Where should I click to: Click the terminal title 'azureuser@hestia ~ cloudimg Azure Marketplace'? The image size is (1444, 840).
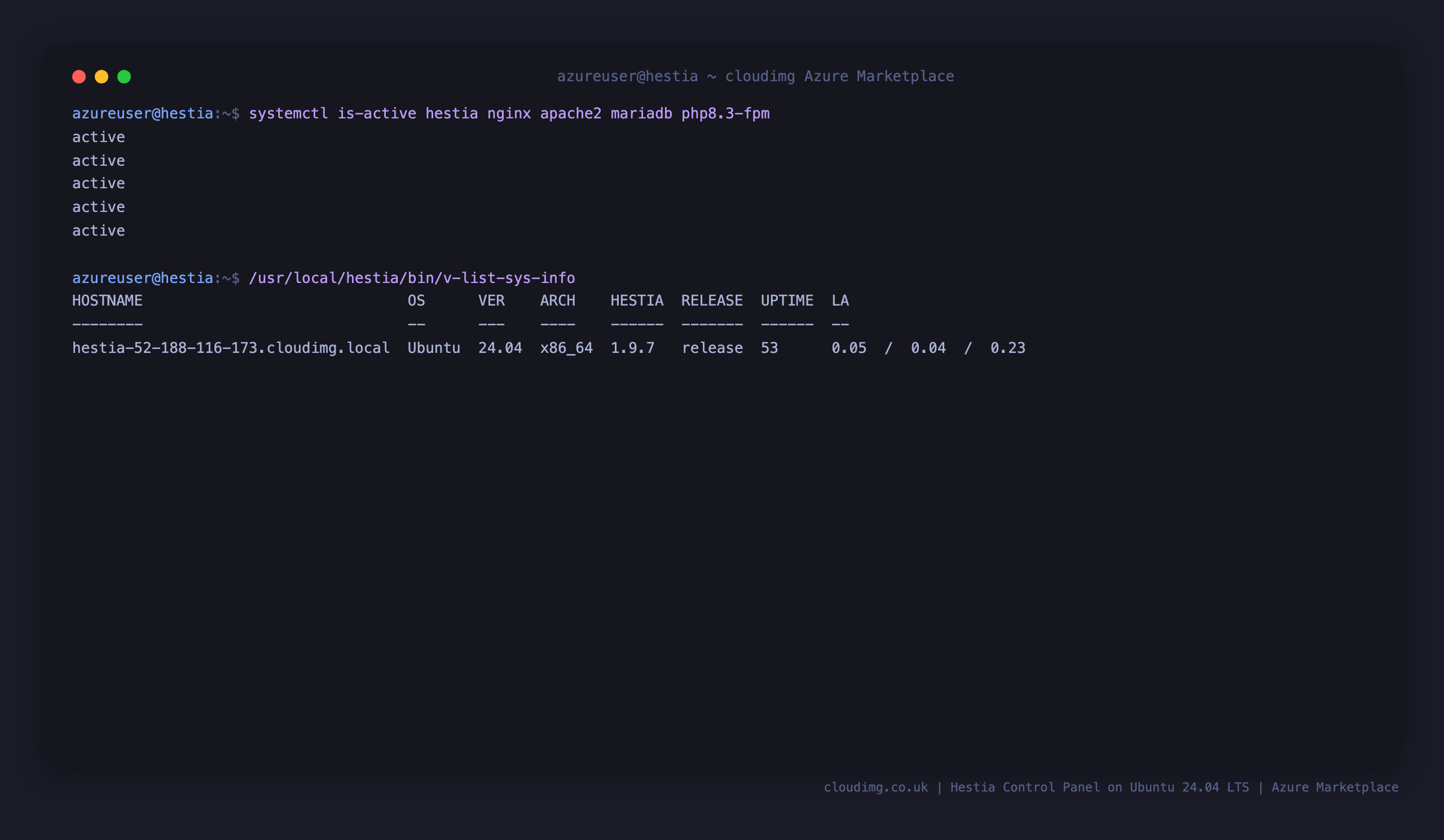coord(756,76)
